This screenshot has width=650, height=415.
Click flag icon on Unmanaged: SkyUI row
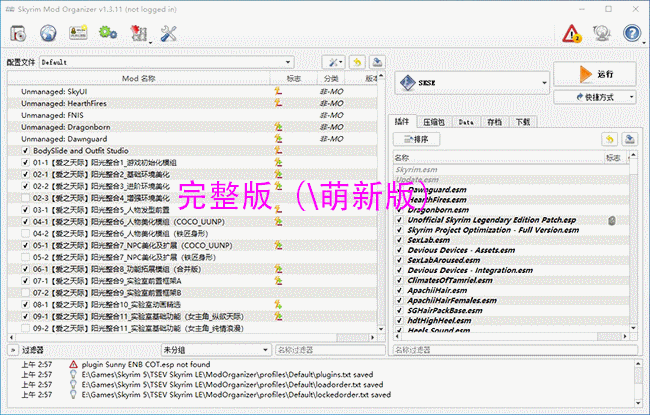278,91
